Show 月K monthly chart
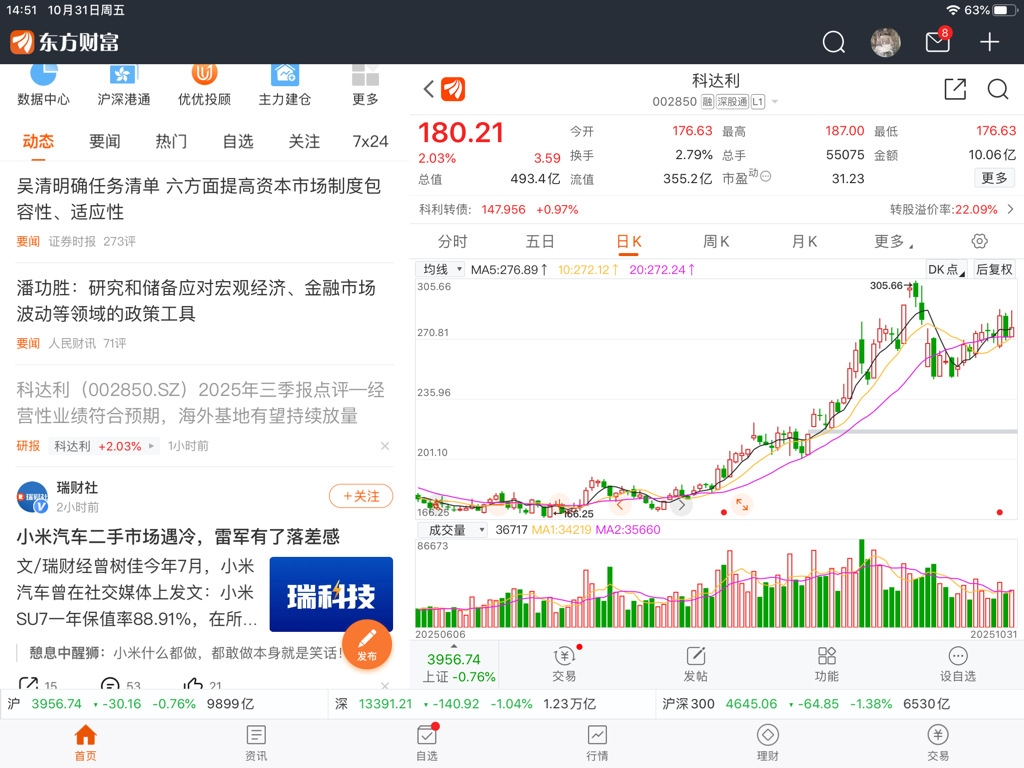The image size is (1024, 768). (804, 242)
